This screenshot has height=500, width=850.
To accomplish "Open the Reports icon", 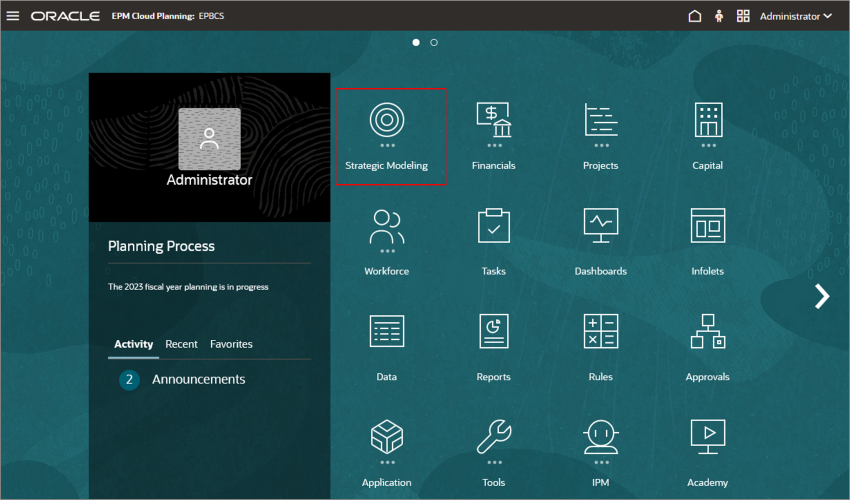I will [x=494, y=331].
